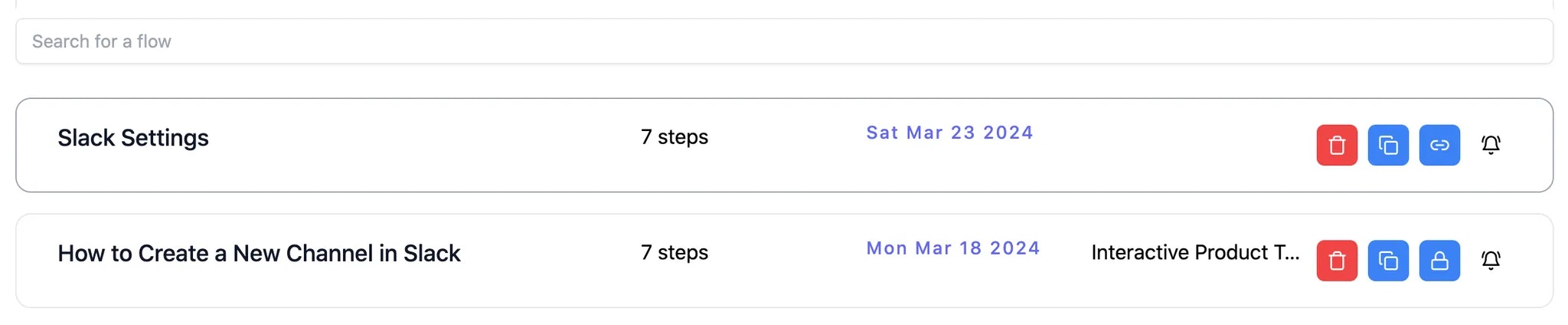Viewport: 1568px width, 325px height.
Task: Delete the Slack Settings flow
Action: (1337, 145)
